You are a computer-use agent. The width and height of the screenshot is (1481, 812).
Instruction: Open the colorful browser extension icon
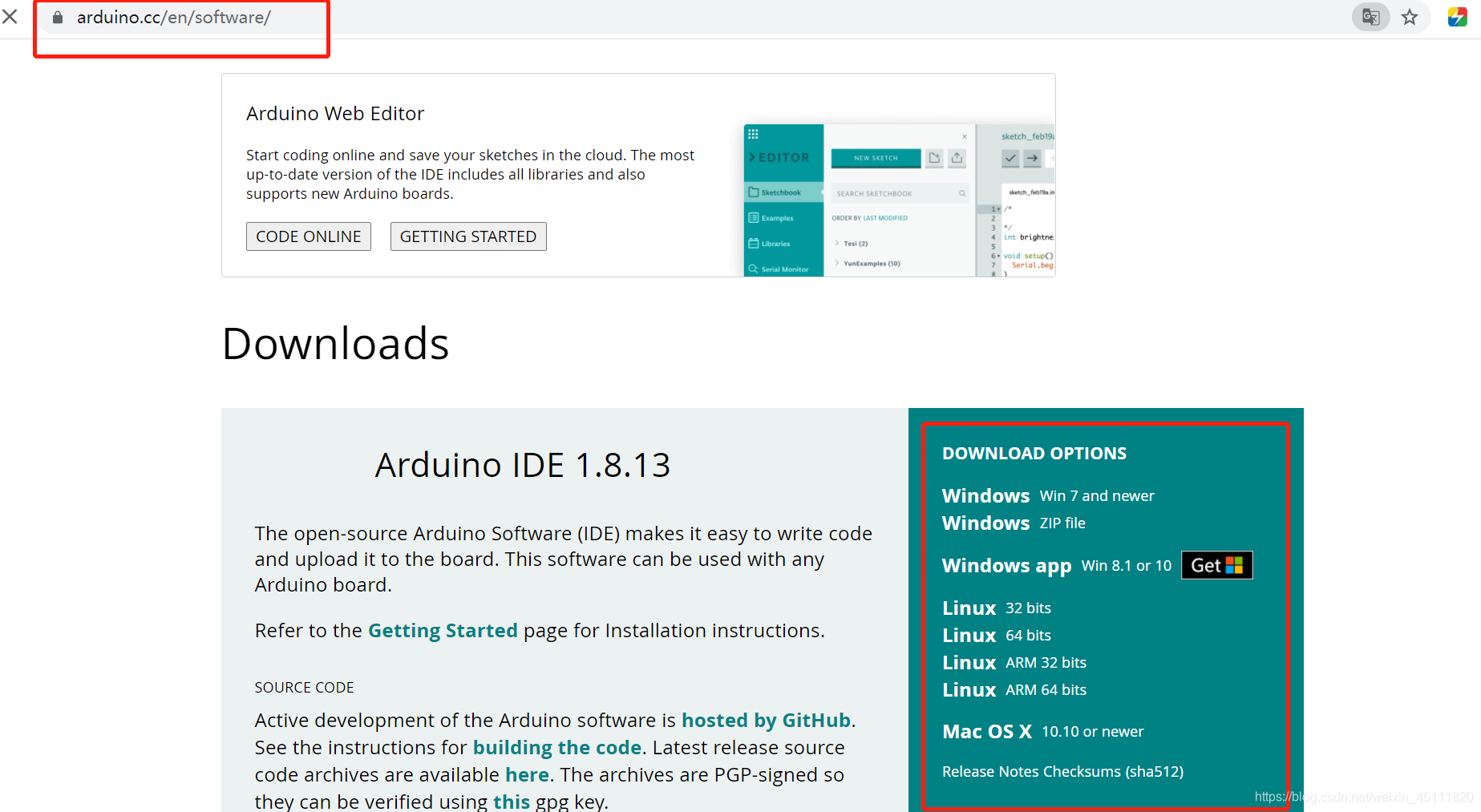pos(1458,17)
